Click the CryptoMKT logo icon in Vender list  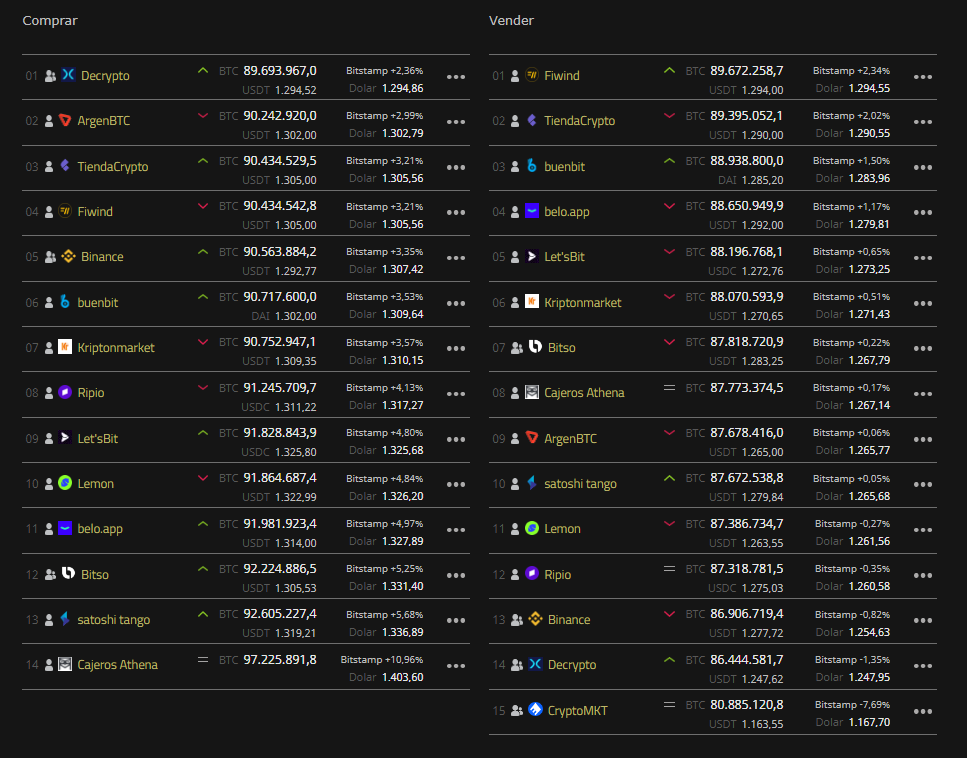coord(535,710)
